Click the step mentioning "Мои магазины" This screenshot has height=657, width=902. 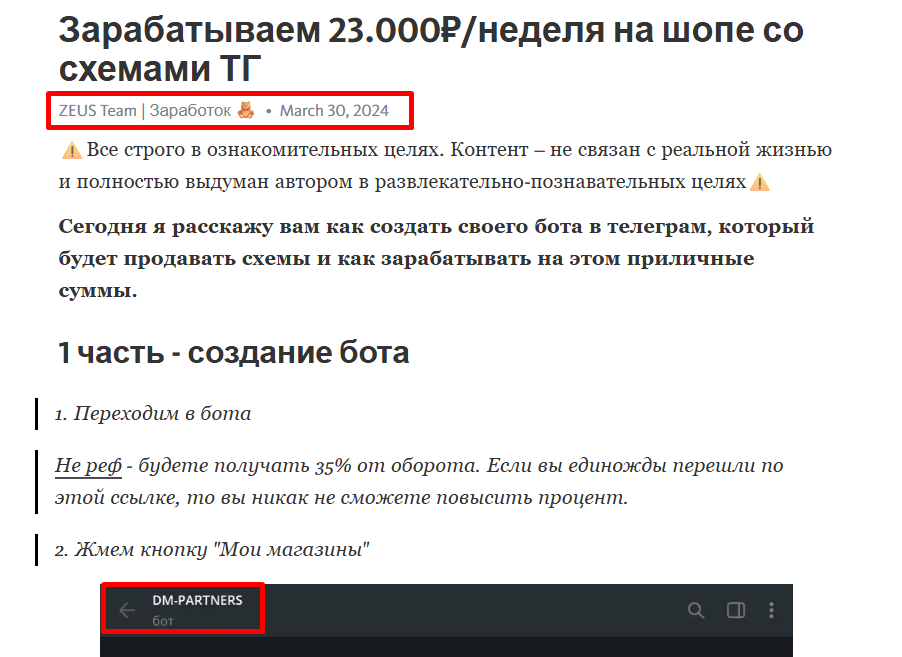point(212,549)
